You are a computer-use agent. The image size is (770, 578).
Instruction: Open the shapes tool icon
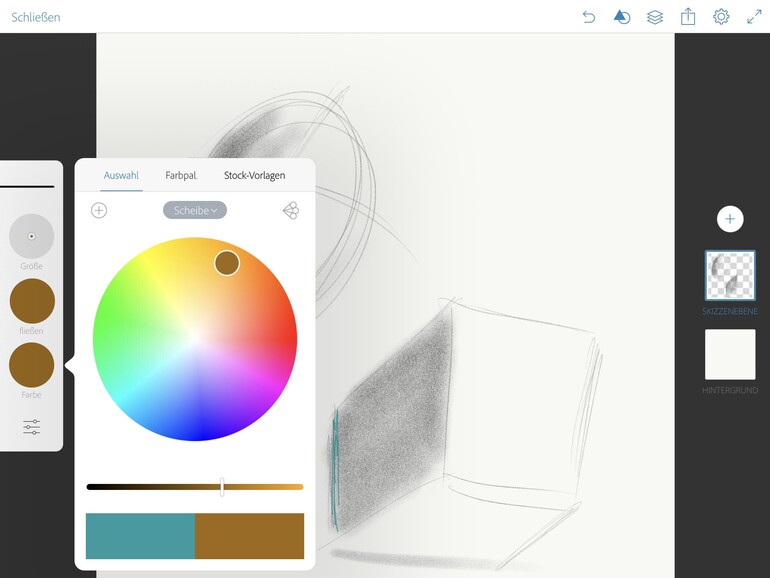coord(622,17)
